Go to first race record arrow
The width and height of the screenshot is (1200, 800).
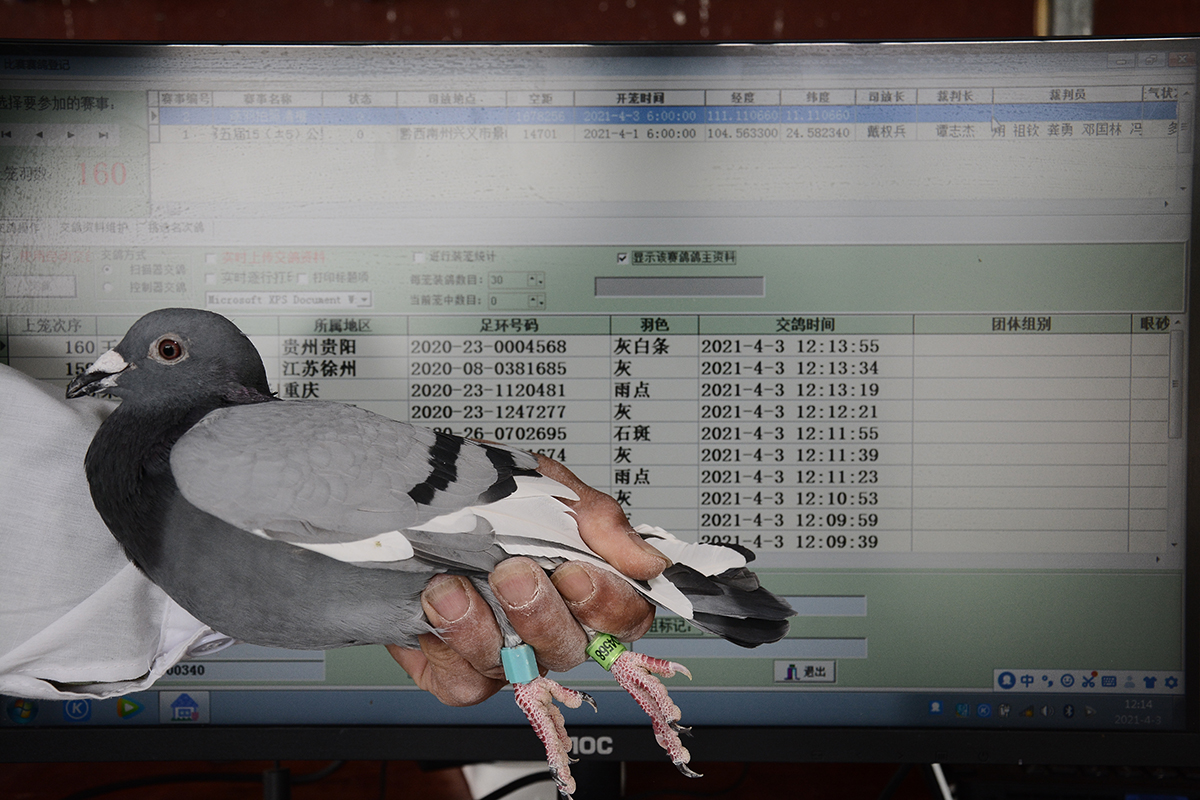(x=8, y=134)
